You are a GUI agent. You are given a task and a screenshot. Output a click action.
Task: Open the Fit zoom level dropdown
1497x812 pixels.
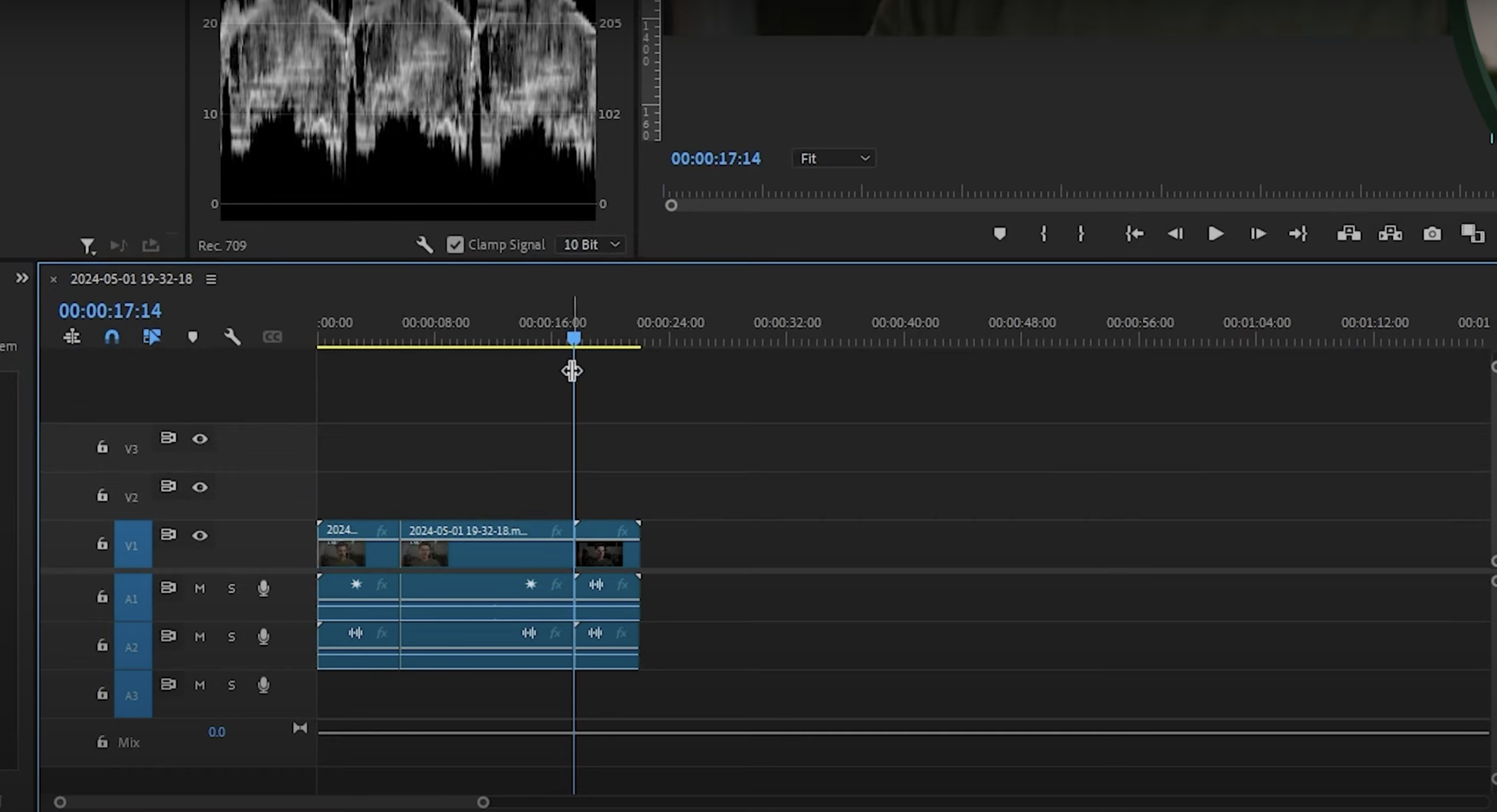pos(833,158)
